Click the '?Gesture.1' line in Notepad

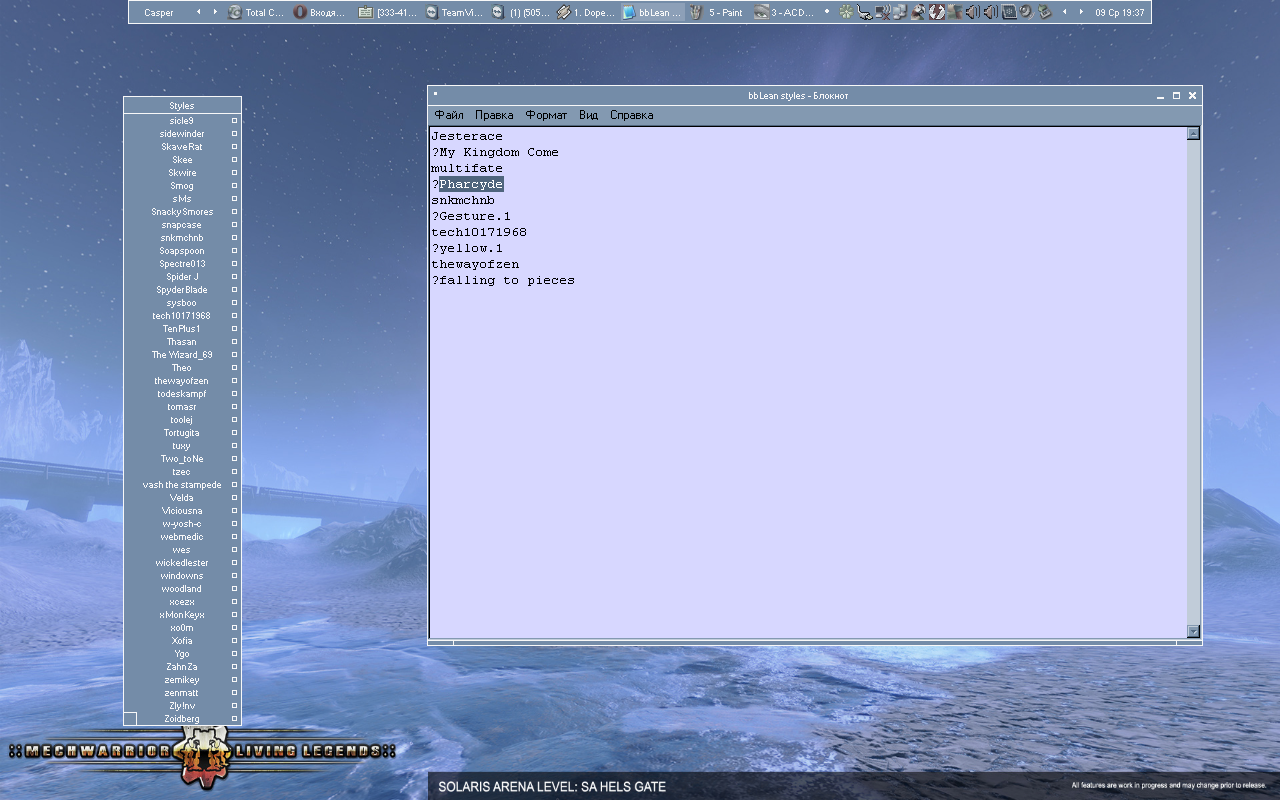tap(471, 216)
